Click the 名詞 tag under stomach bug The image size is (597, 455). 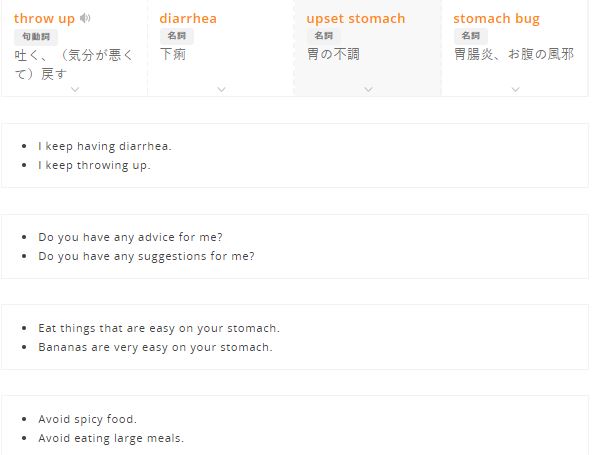(471, 36)
